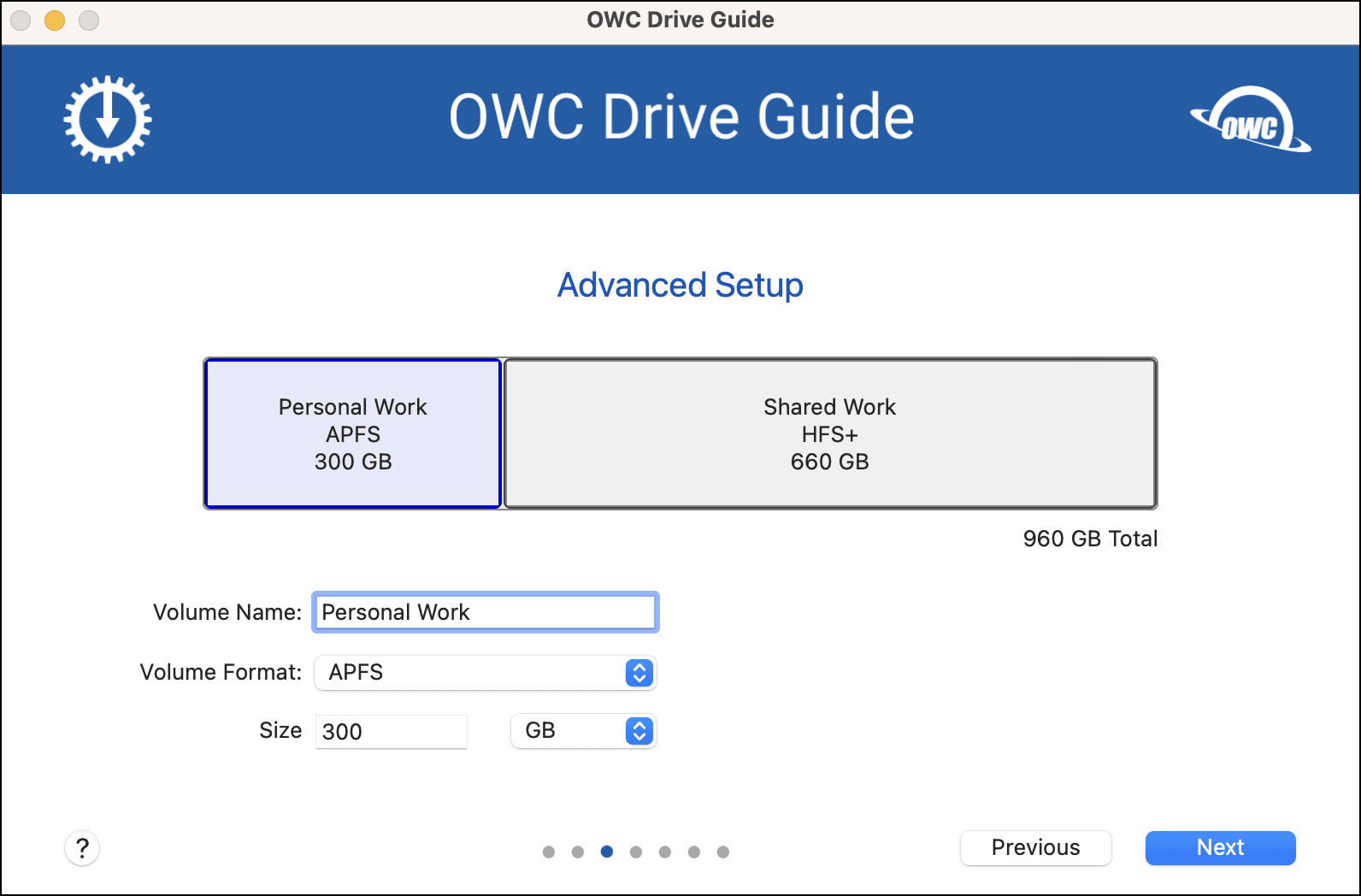Open help with the question mark button

coord(82,848)
